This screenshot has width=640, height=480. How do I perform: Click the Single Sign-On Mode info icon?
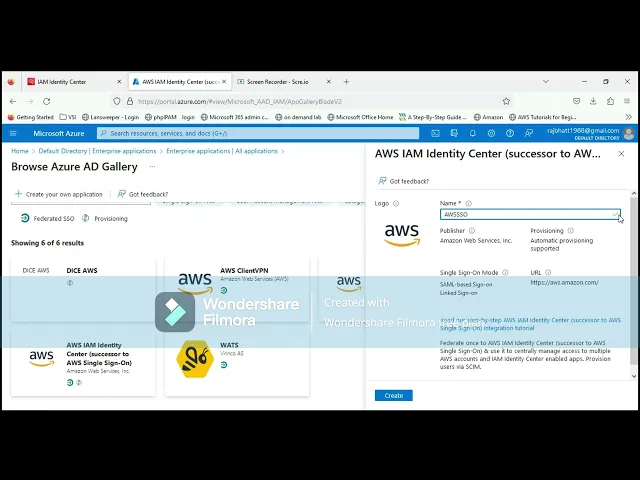(x=505, y=272)
